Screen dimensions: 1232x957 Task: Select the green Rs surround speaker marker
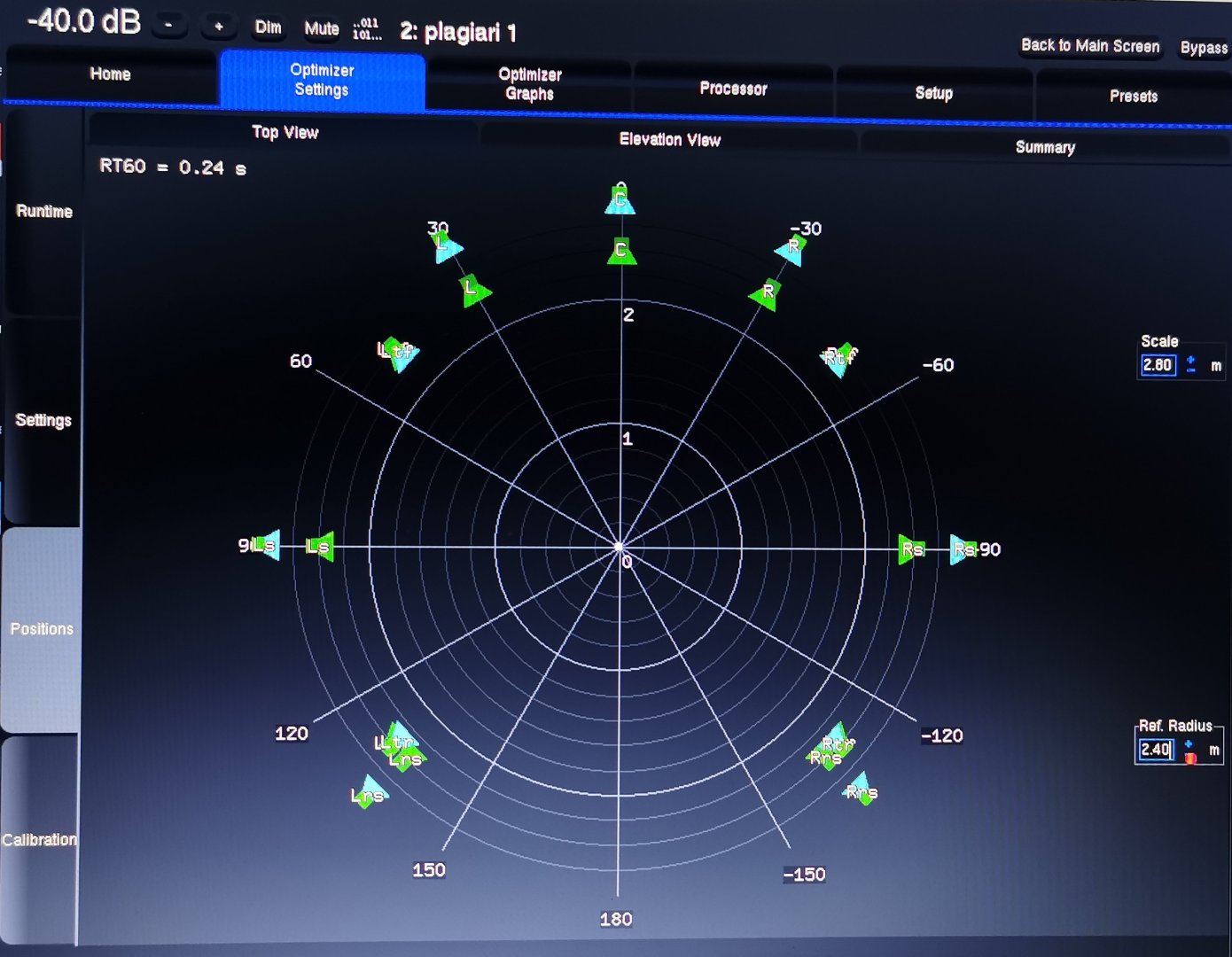point(910,549)
